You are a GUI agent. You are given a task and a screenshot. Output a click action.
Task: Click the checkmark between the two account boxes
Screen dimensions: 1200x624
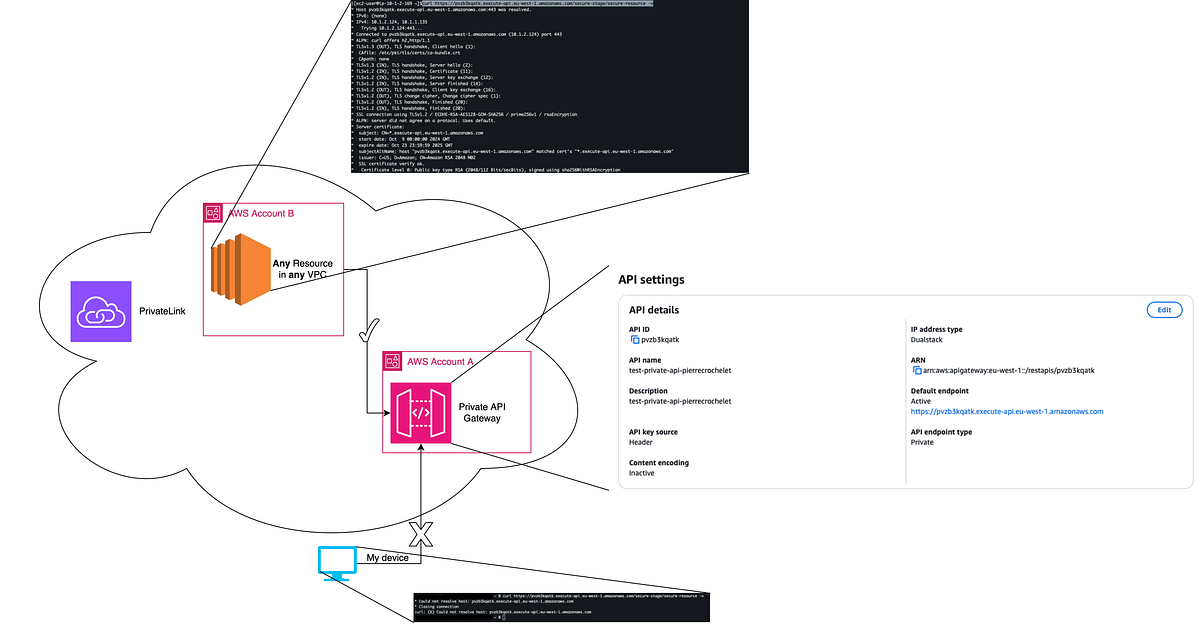tap(370, 330)
